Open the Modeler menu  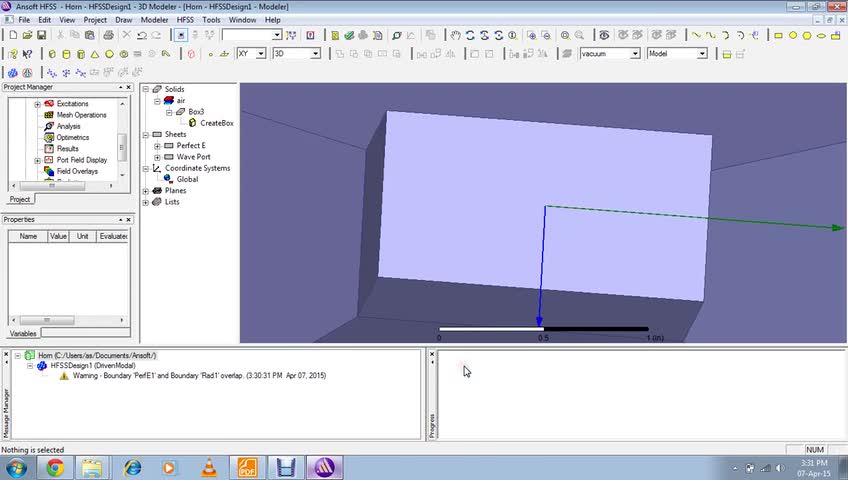coord(154,20)
